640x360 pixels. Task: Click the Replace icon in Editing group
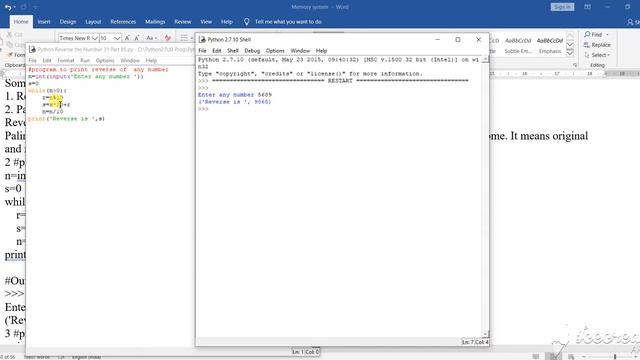coord(587,45)
